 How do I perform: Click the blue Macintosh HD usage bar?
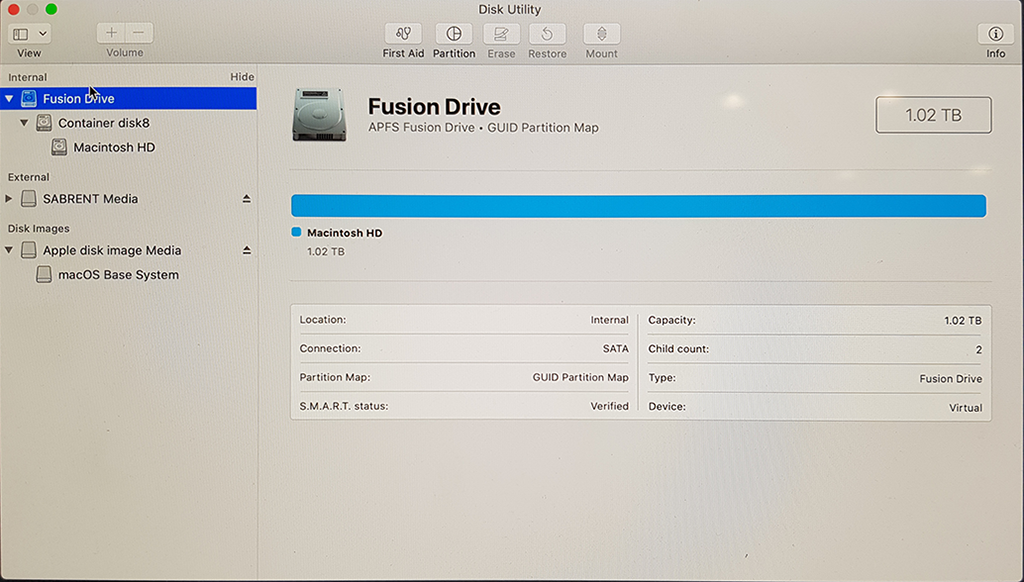(x=639, y=206)
